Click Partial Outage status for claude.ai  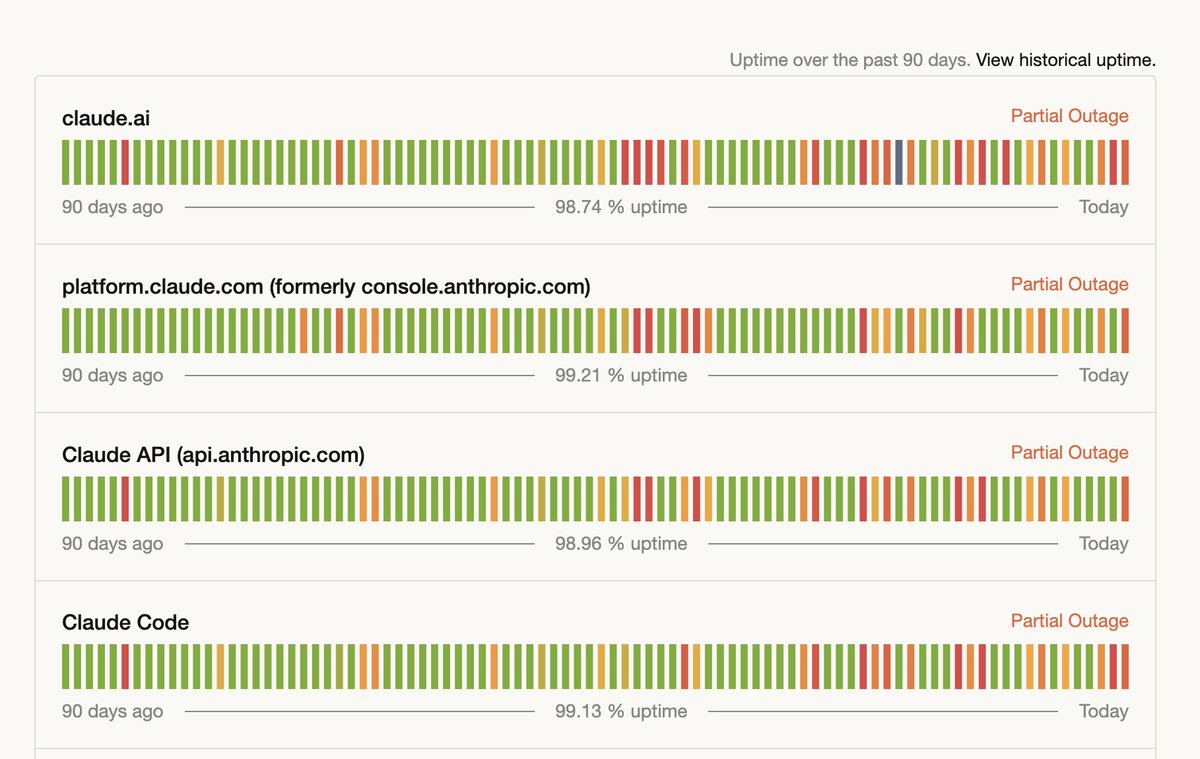click(x=1069, y=116)
